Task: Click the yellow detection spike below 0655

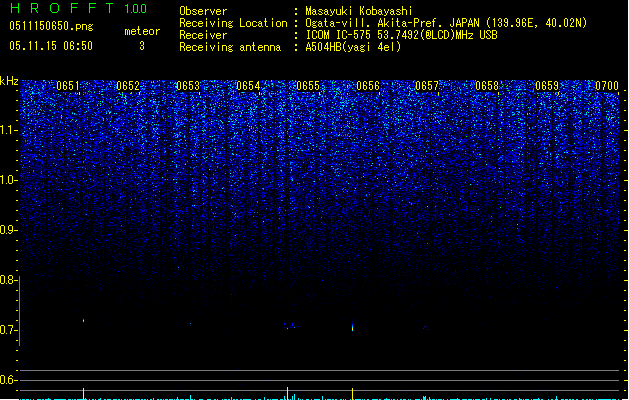Action: click(x=288, y=393)
